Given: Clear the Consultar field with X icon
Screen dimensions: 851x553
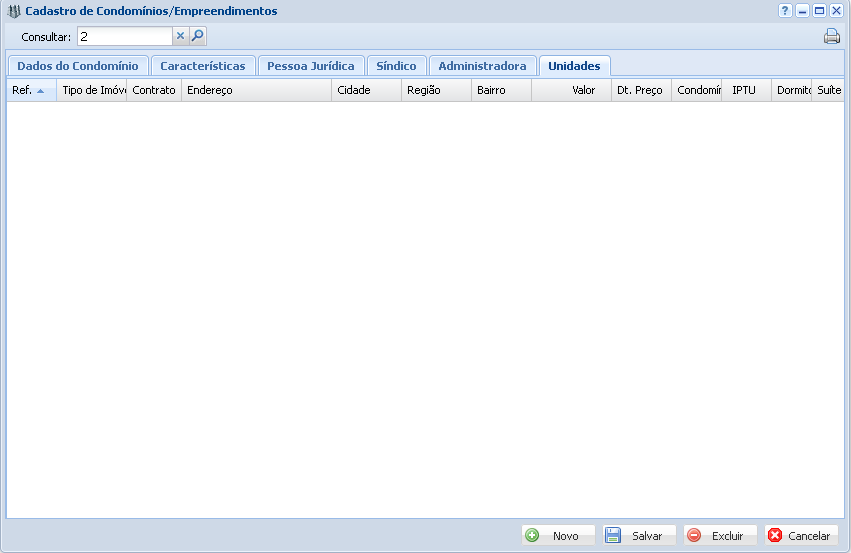Looking at the screenshot, I should (181, 36).
